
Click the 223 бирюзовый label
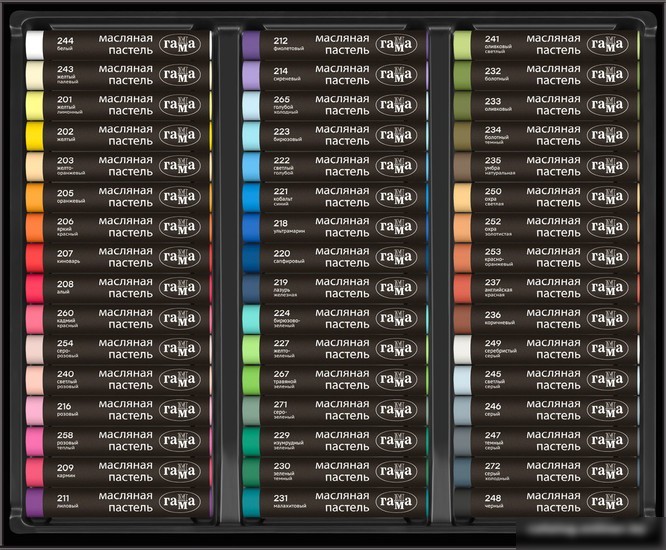tap(288, 134)
